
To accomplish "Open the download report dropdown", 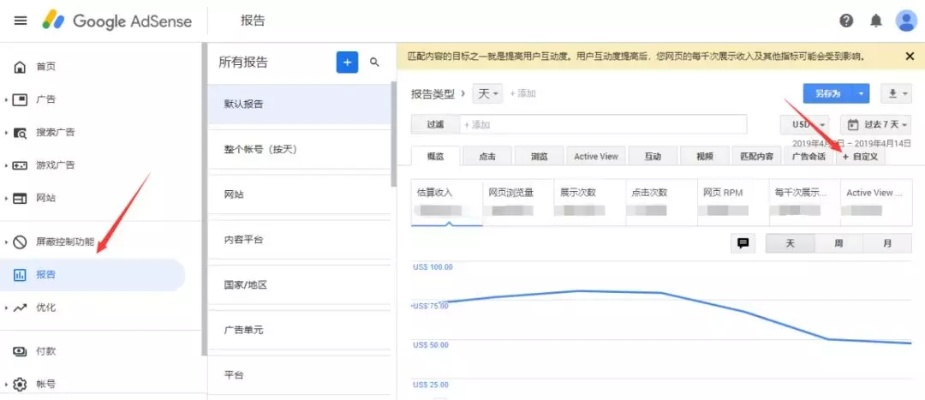I will point(896,93).
